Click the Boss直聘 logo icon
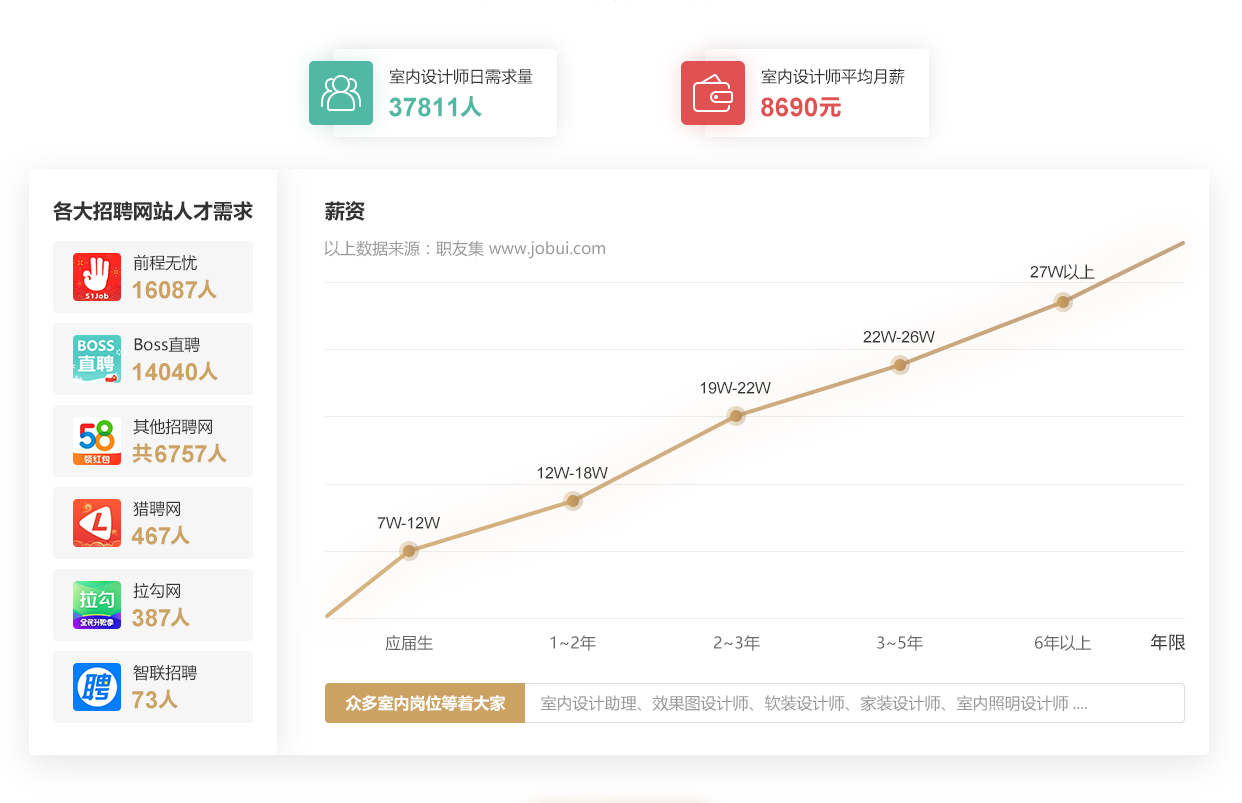The height and width of the screenshot is (803, 1242). 97,359
